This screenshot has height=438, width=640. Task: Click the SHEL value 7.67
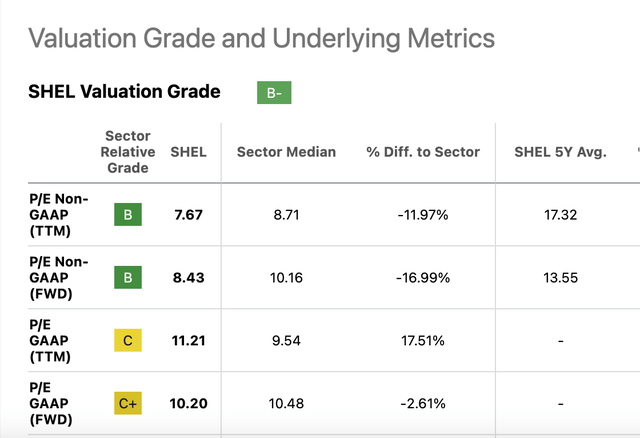(188, 215)
